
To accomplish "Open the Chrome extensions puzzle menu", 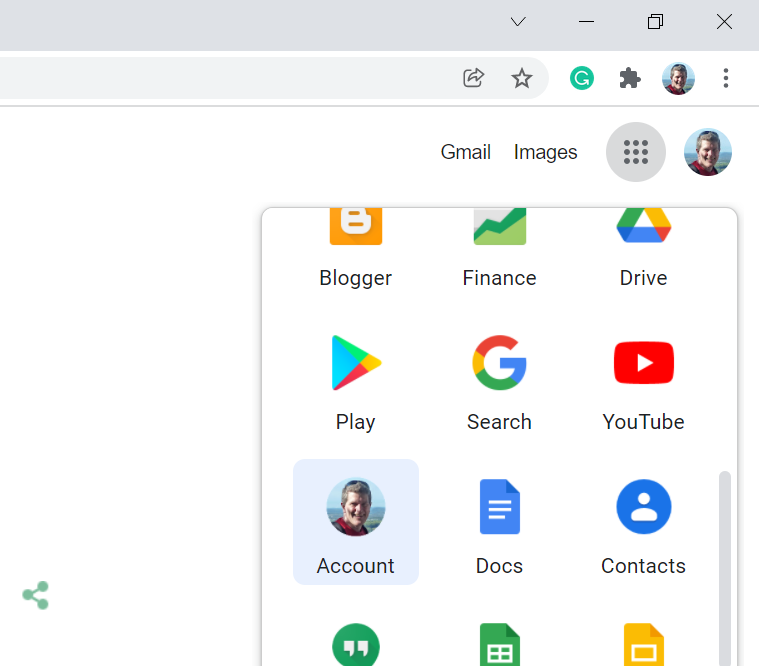I will click(630, 78).
